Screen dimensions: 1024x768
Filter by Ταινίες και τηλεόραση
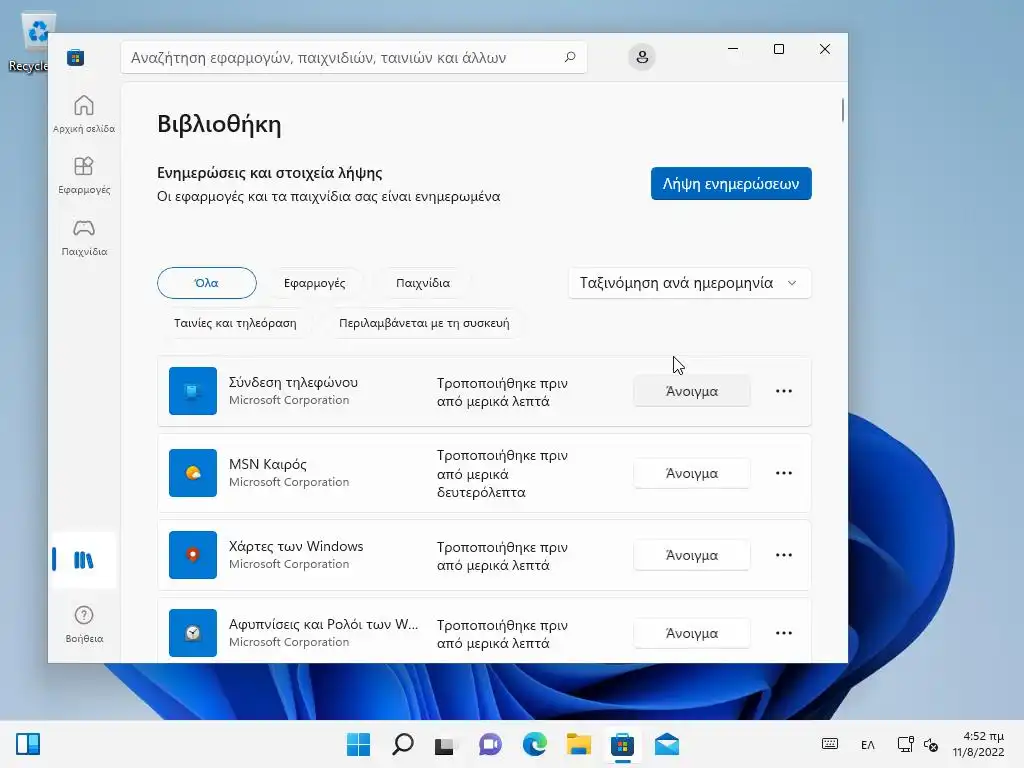tap(235, 323)
